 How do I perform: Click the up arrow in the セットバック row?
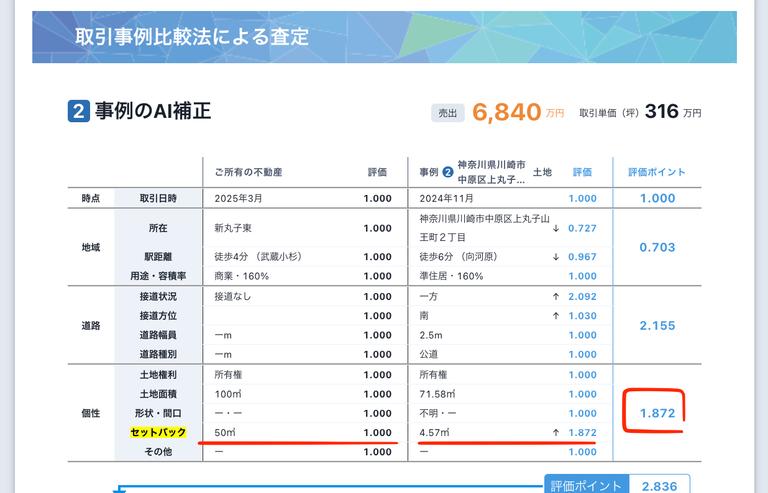click(x=555, y=433)
